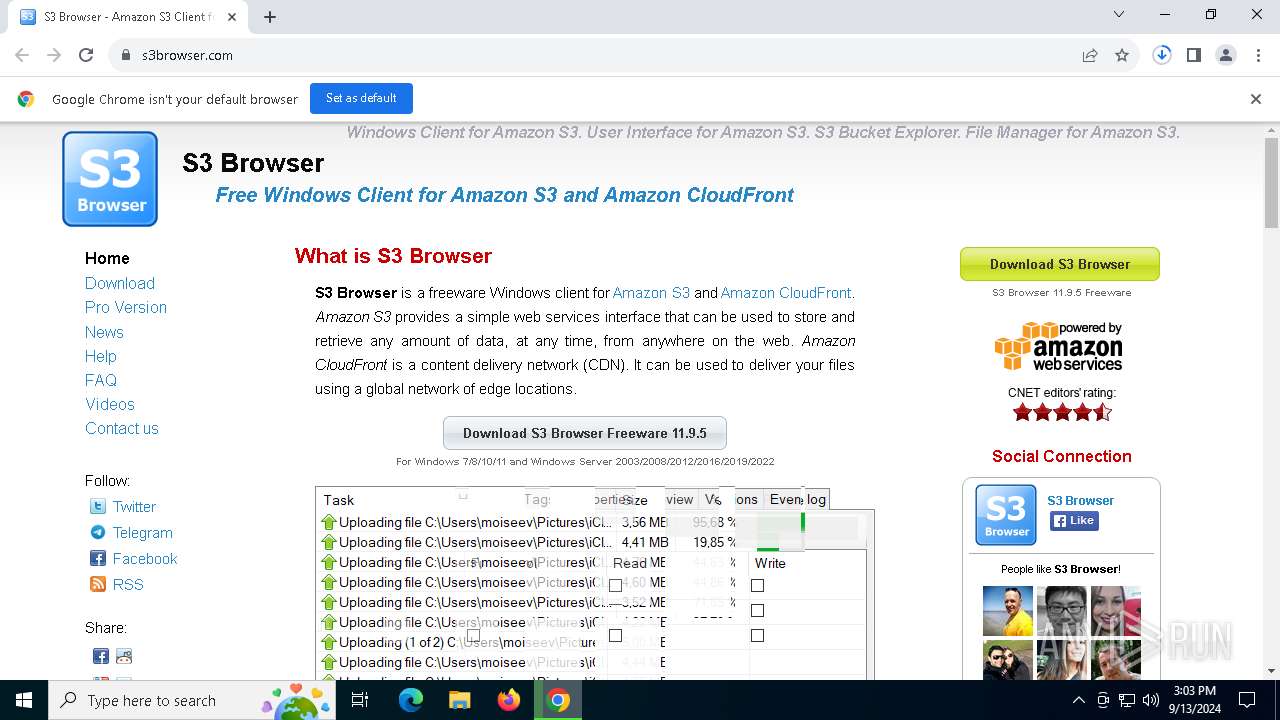
Task: Dismiss the default browser infobar
Action: (x=1256, y=99)
